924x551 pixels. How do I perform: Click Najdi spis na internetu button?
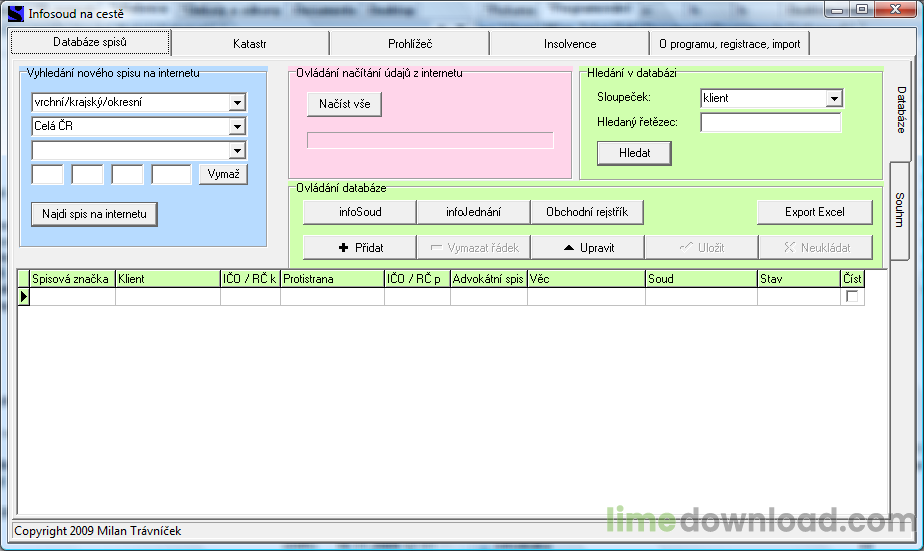(94, 214)
